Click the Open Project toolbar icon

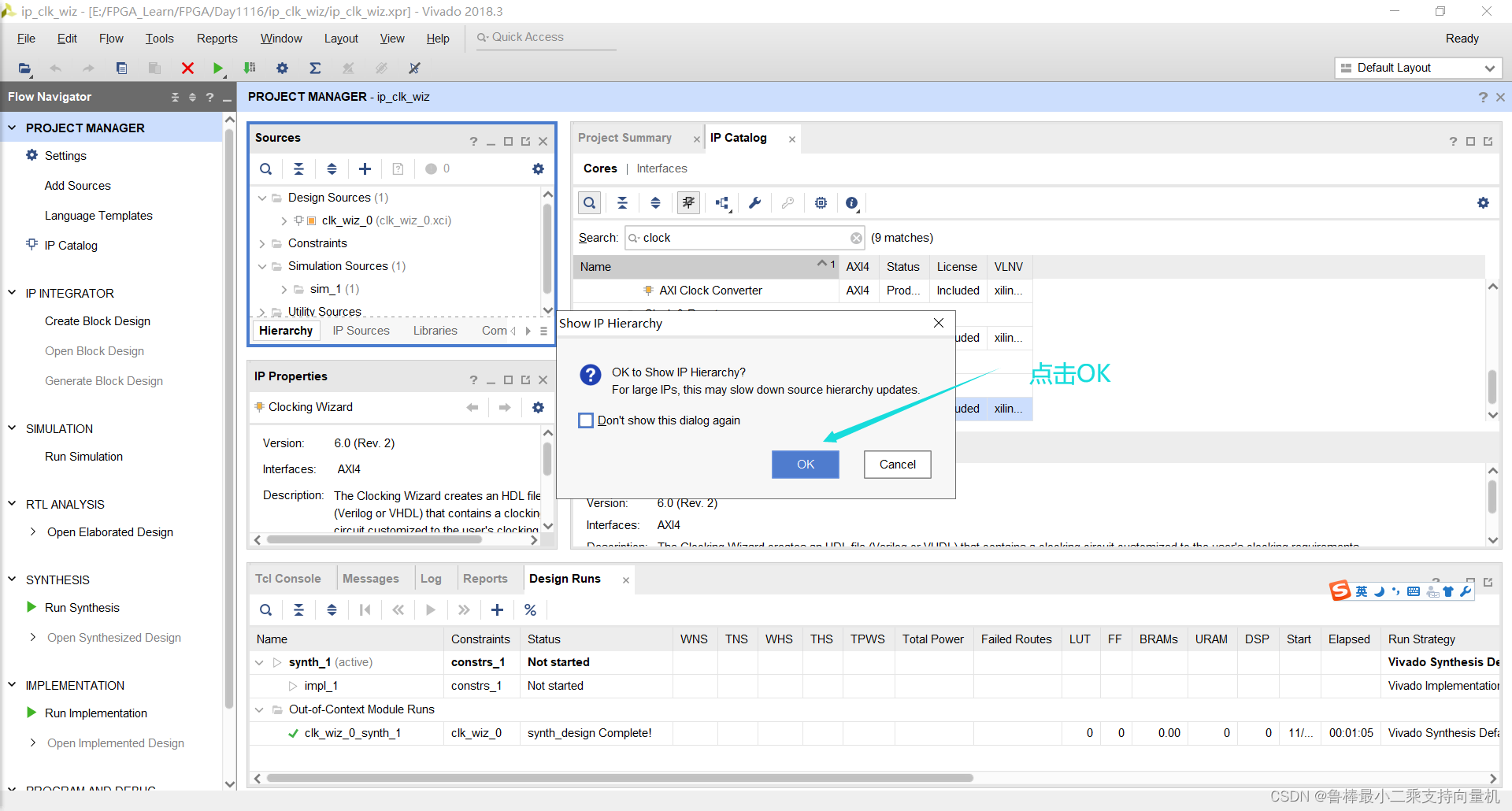(24, 69)
